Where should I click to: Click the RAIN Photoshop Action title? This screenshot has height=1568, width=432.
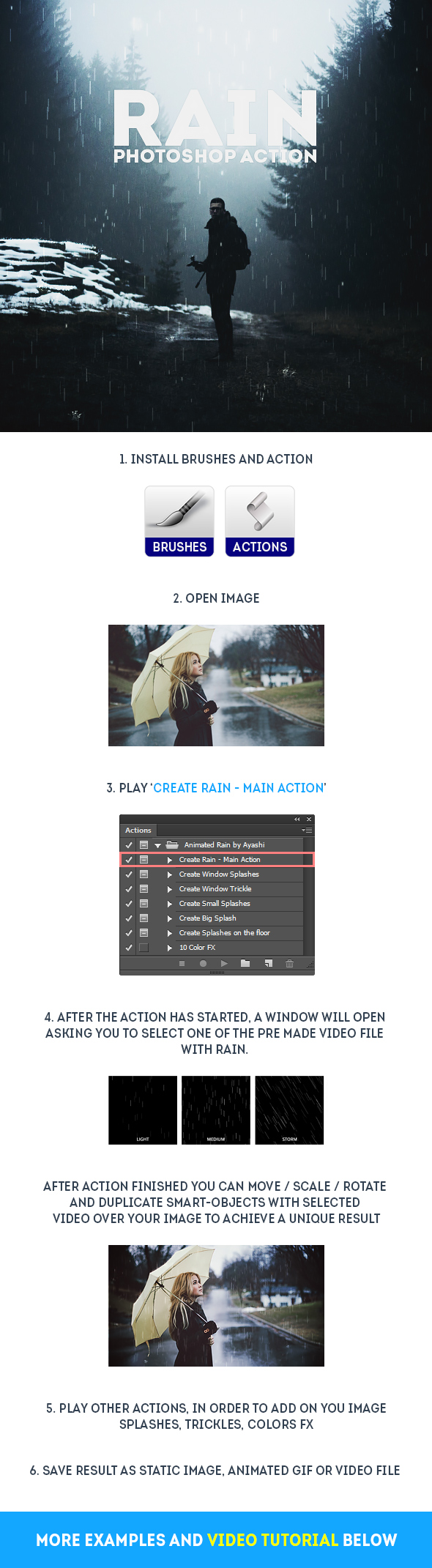tap(215, 127)
